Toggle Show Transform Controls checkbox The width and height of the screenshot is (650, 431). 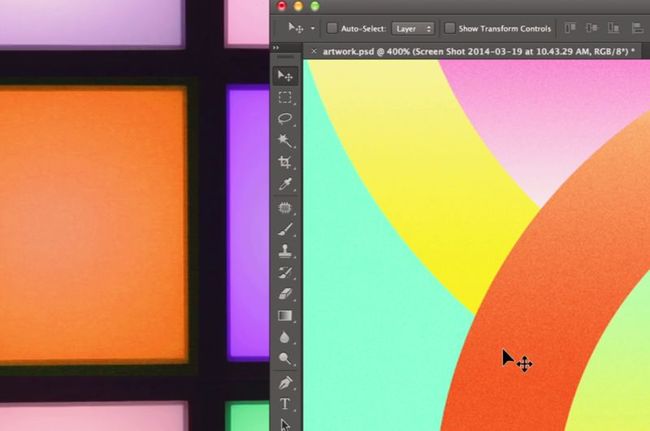point(450,29)
